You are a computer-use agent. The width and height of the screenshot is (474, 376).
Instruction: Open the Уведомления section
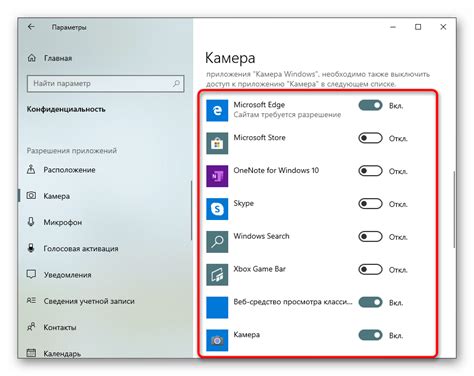click(x=67, y=275)
